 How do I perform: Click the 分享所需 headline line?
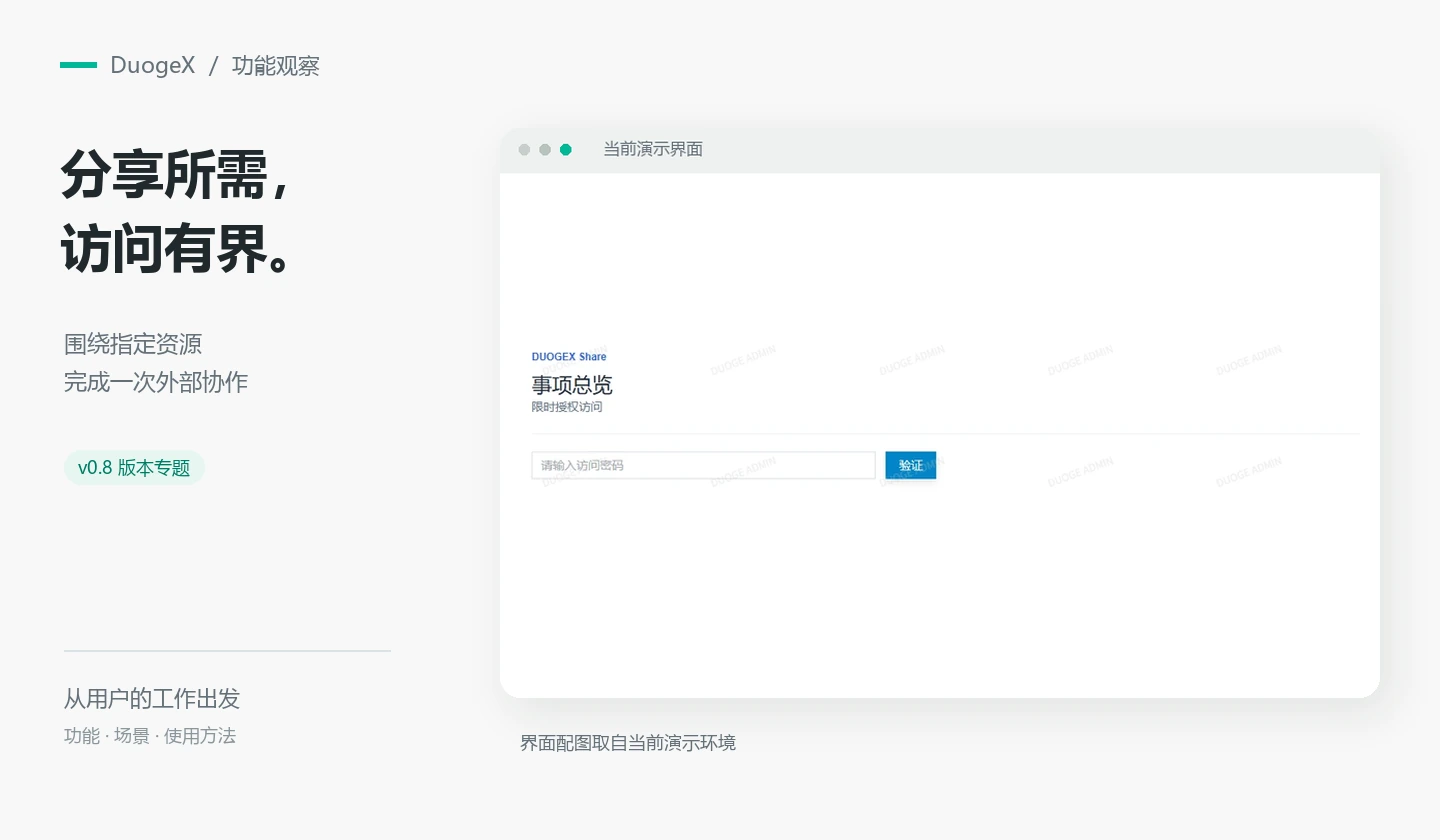click(x=176, y=176)
